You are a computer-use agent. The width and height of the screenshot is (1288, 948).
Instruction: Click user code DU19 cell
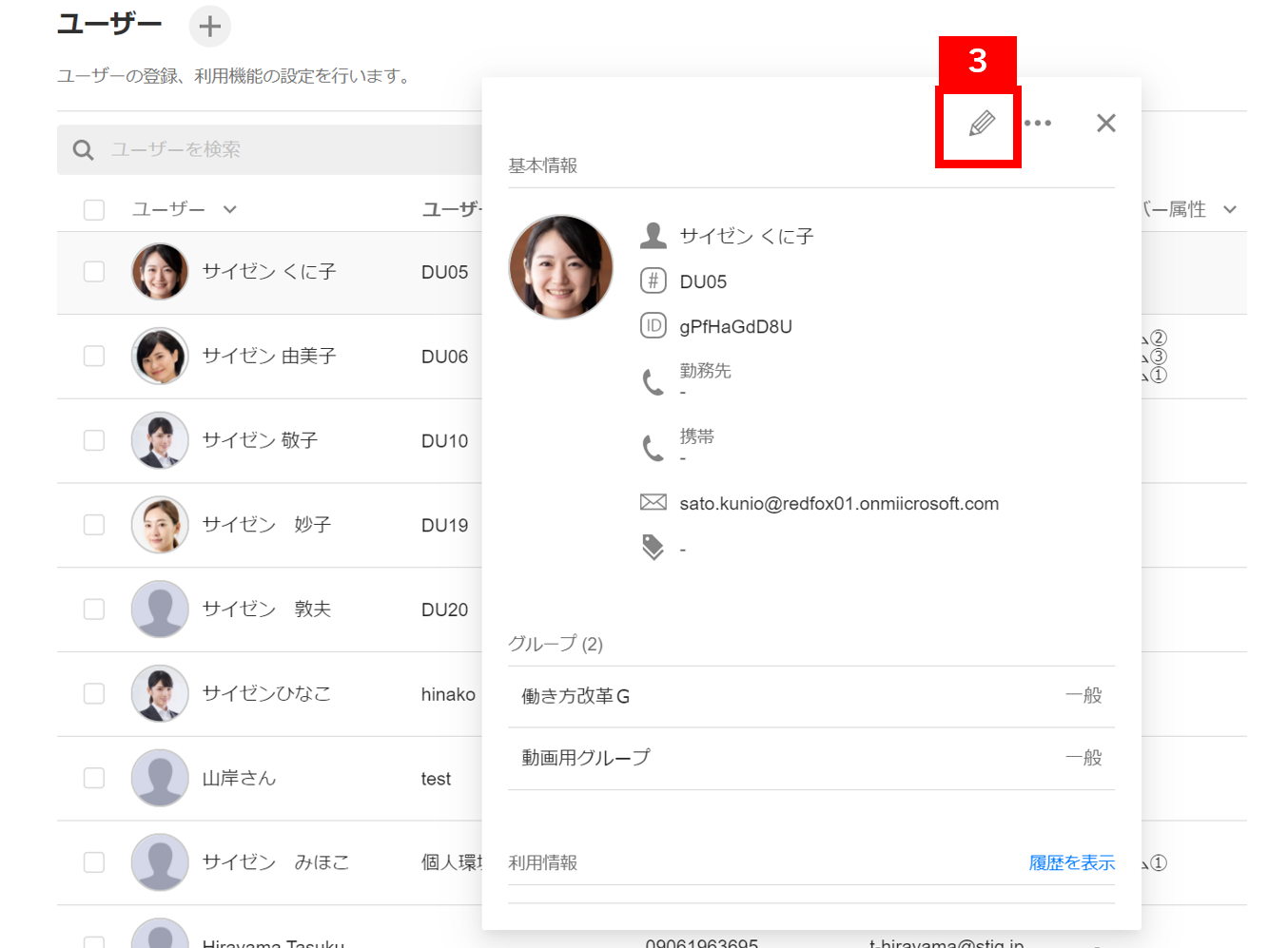[445, 526]
